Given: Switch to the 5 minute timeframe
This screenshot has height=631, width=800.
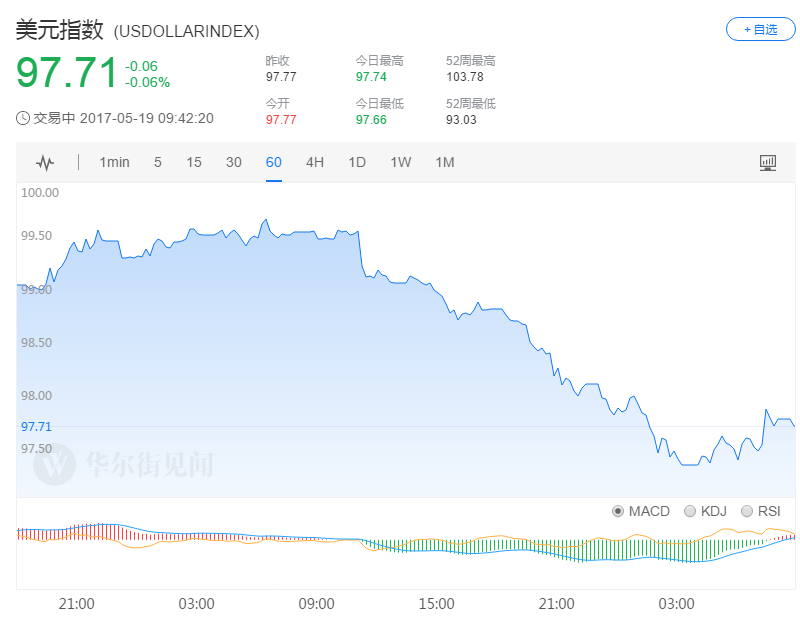Looking at the screenshot, I should pyautogui.click(x=158, y=163).
